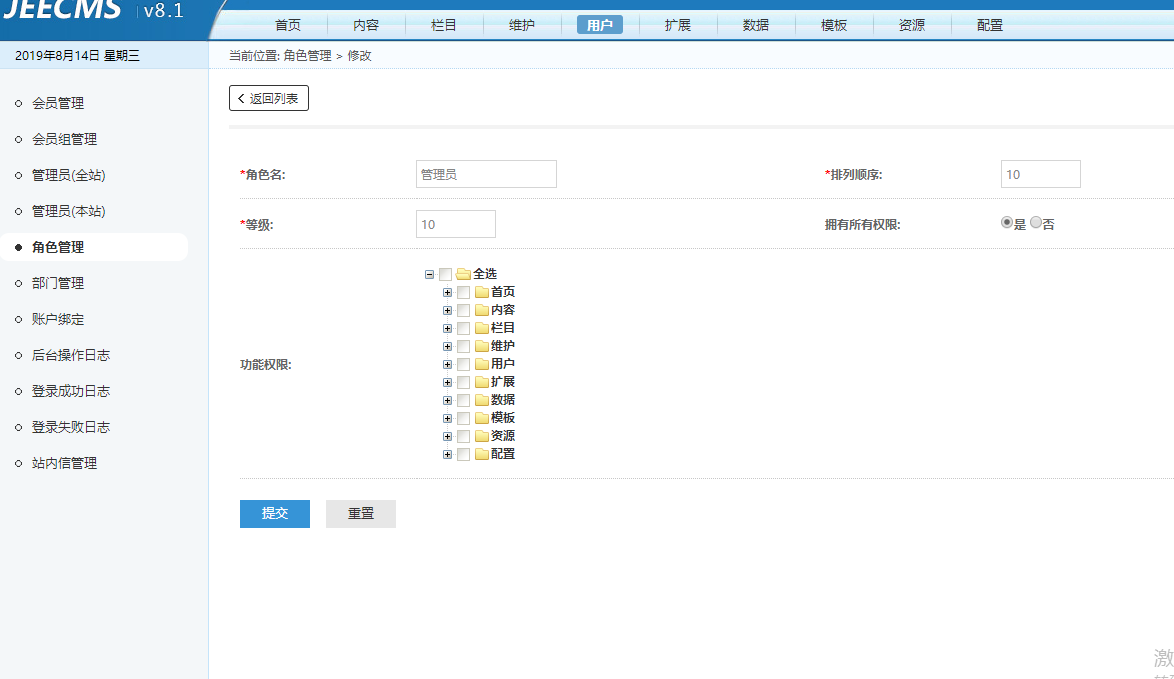Viewport: 1174px width, 679px height.
Task: Click the 维护 folder icon in tree
Action: pos(482,346)
